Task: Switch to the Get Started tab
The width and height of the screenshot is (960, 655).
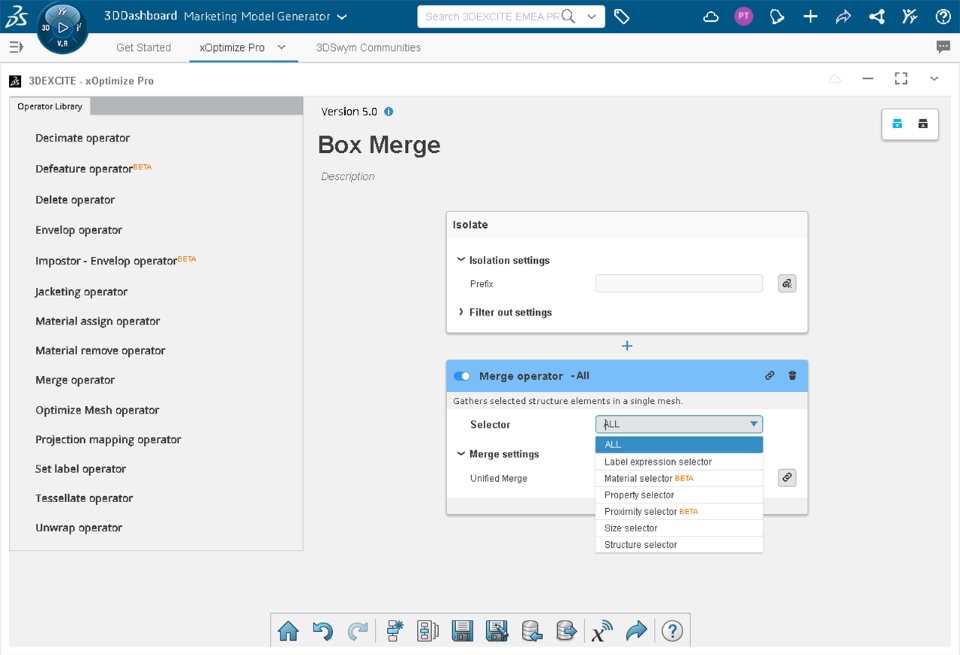Action: click(144, 47)
